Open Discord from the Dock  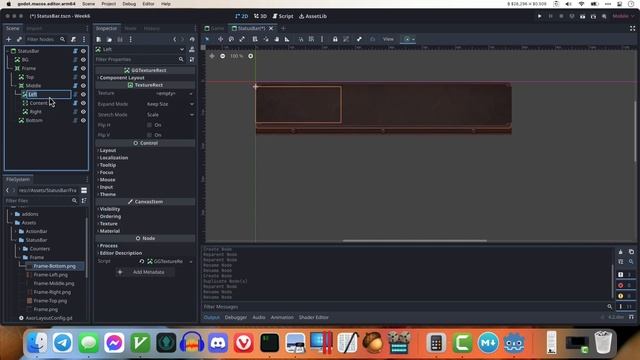218,342
